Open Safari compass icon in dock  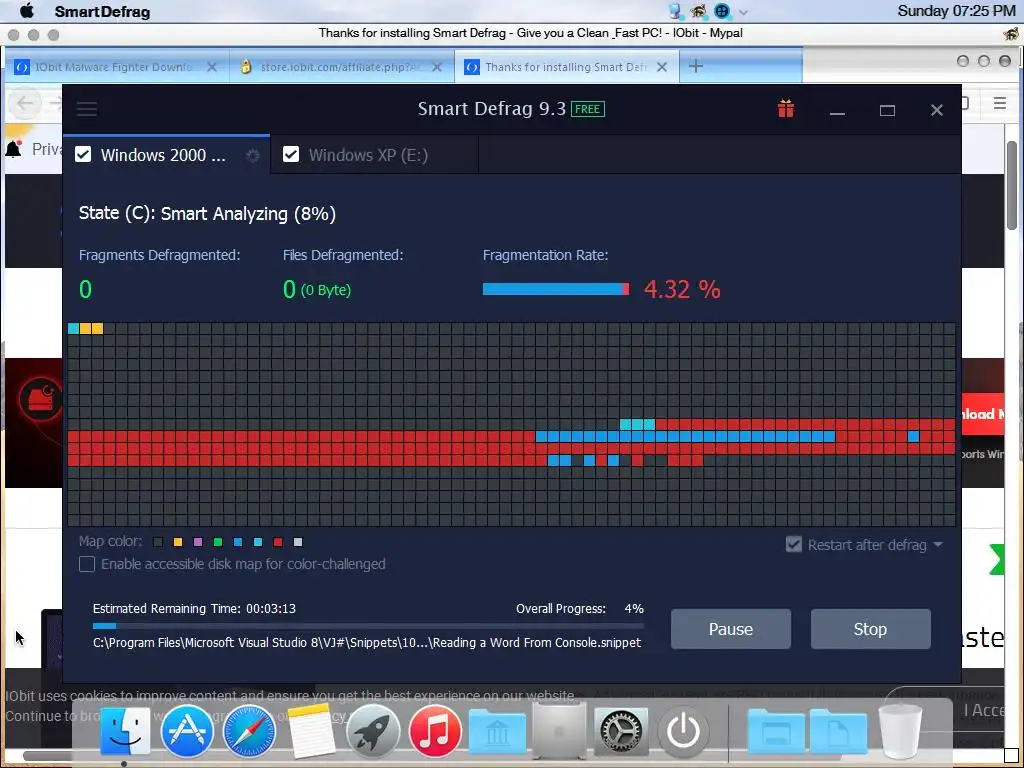pos(249,731)
